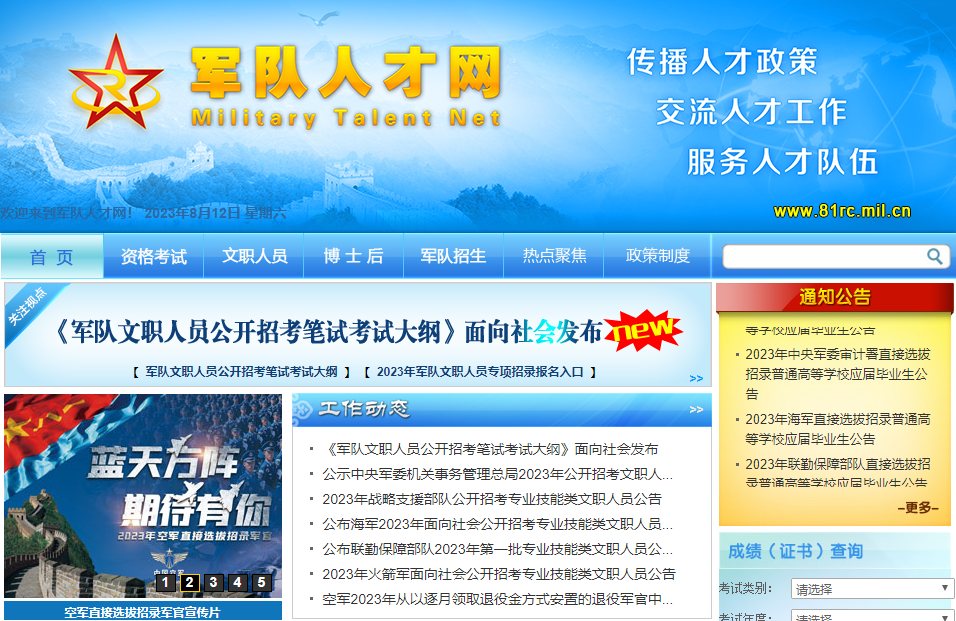Go to the 首页 navigation tab
This screenshot has height=621, width=956.
click(x=52, y=257)
